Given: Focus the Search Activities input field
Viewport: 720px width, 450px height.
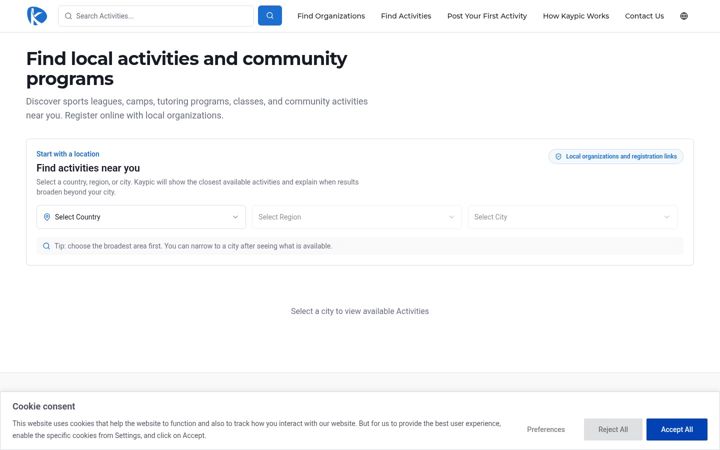Looking at the screenshot, I should [x=156, y=16].
